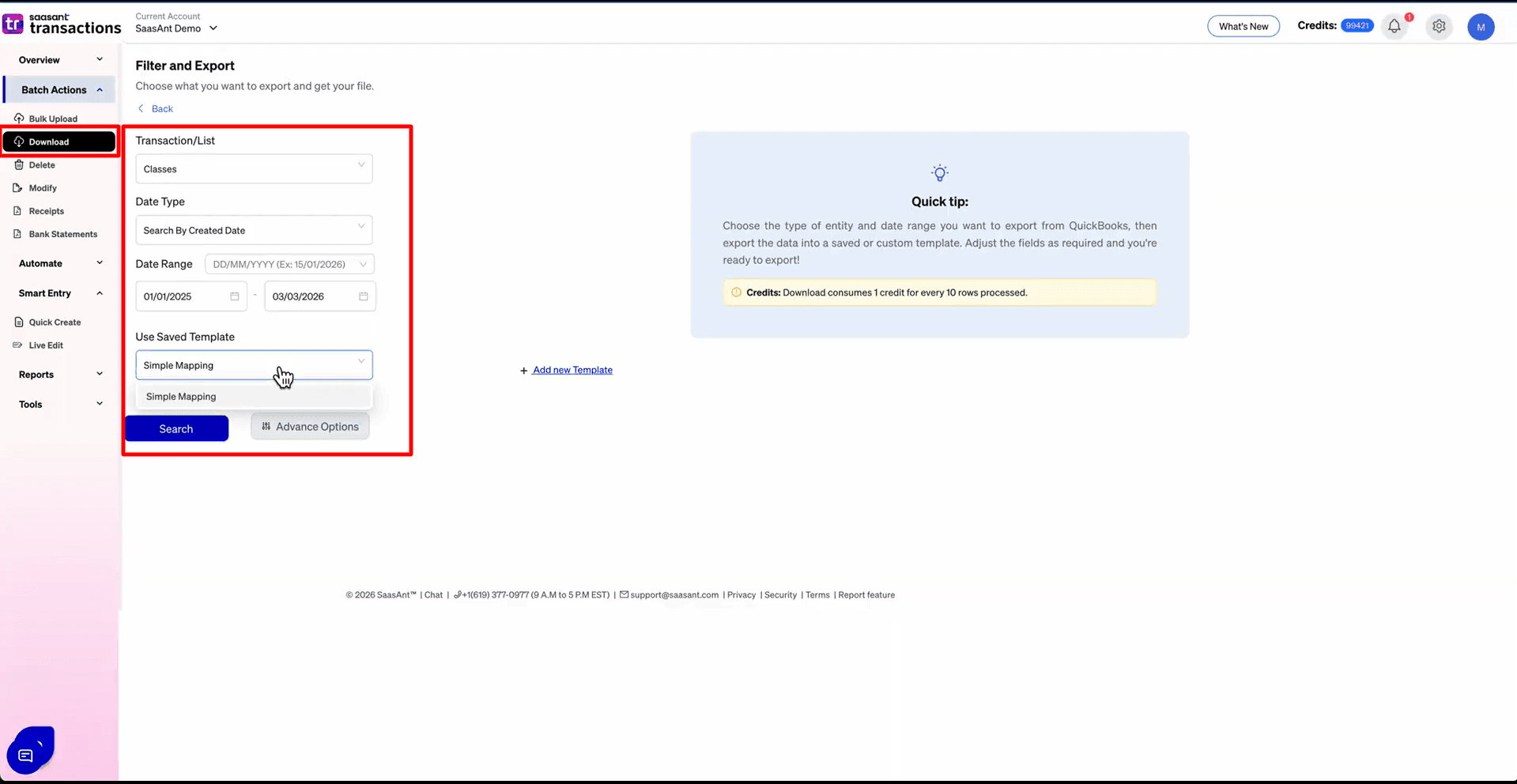This screenshot has height=784, width=1517.
Task: Open the Download batch action icon
Action: 20,141
